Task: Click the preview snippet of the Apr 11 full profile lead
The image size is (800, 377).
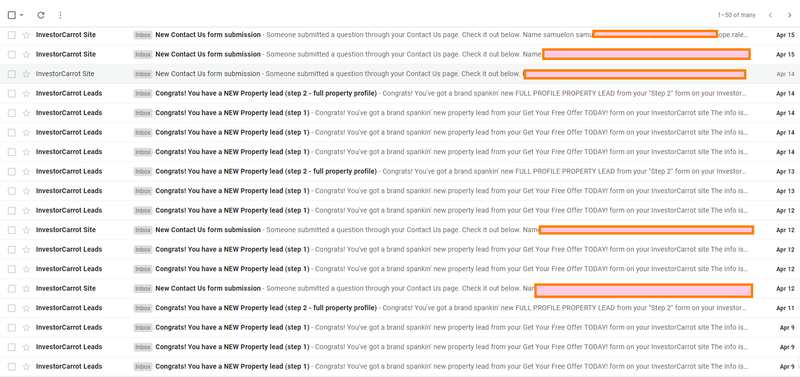Action: (x=565, y=308)
